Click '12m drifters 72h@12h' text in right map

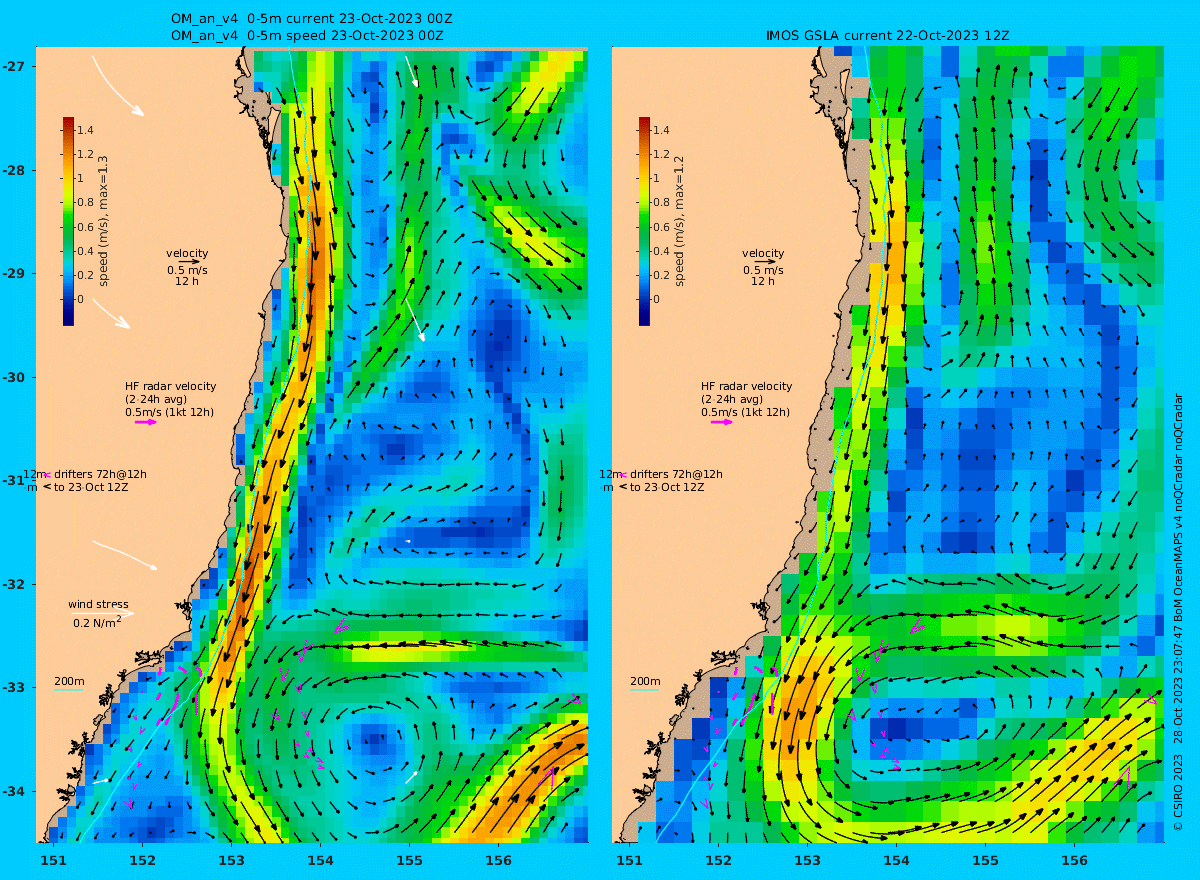[x=661, y=474]
